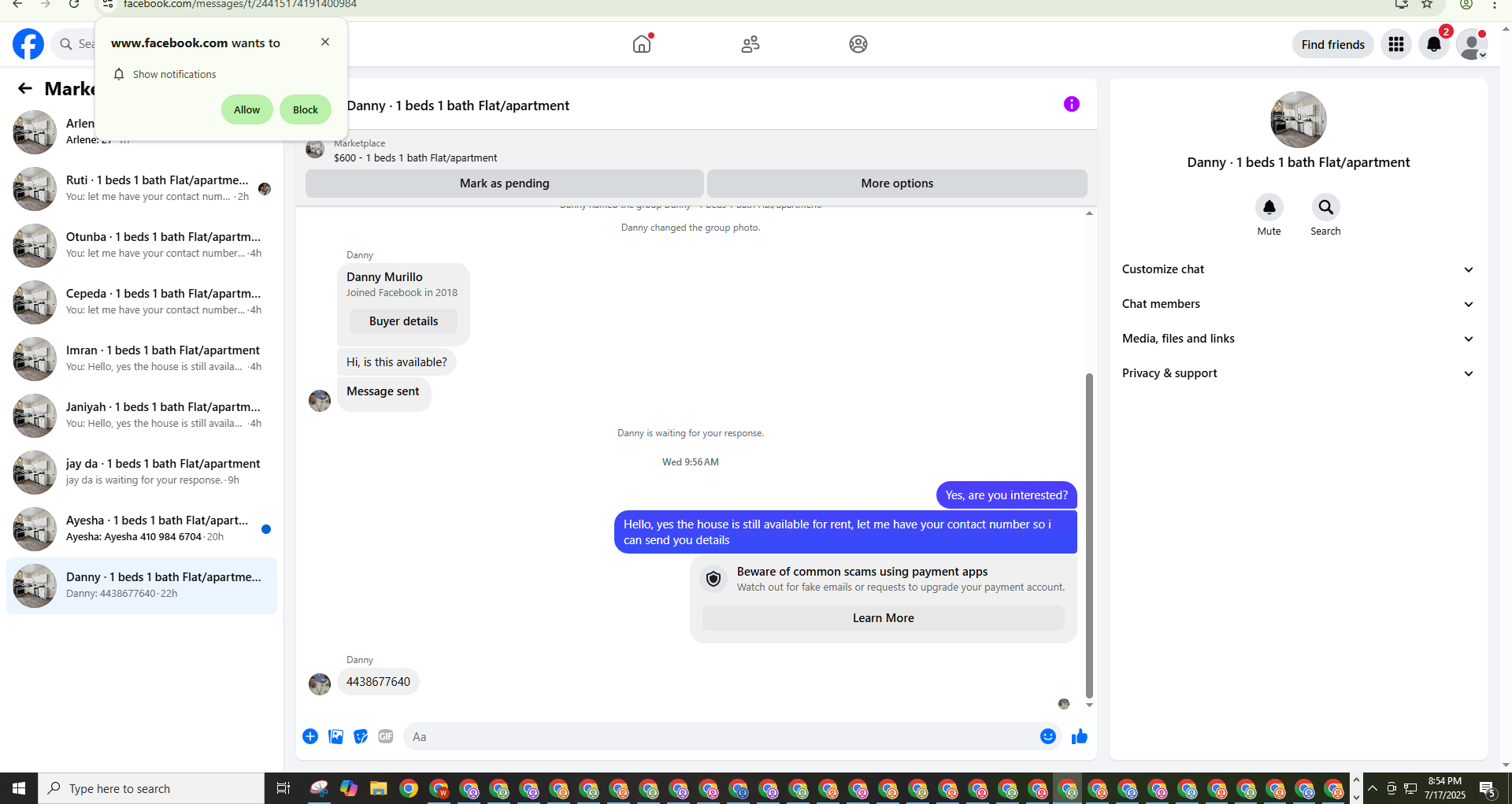Attach a photo with the image icon
Screen dimensions: 1512x804
tap(335, 736)
